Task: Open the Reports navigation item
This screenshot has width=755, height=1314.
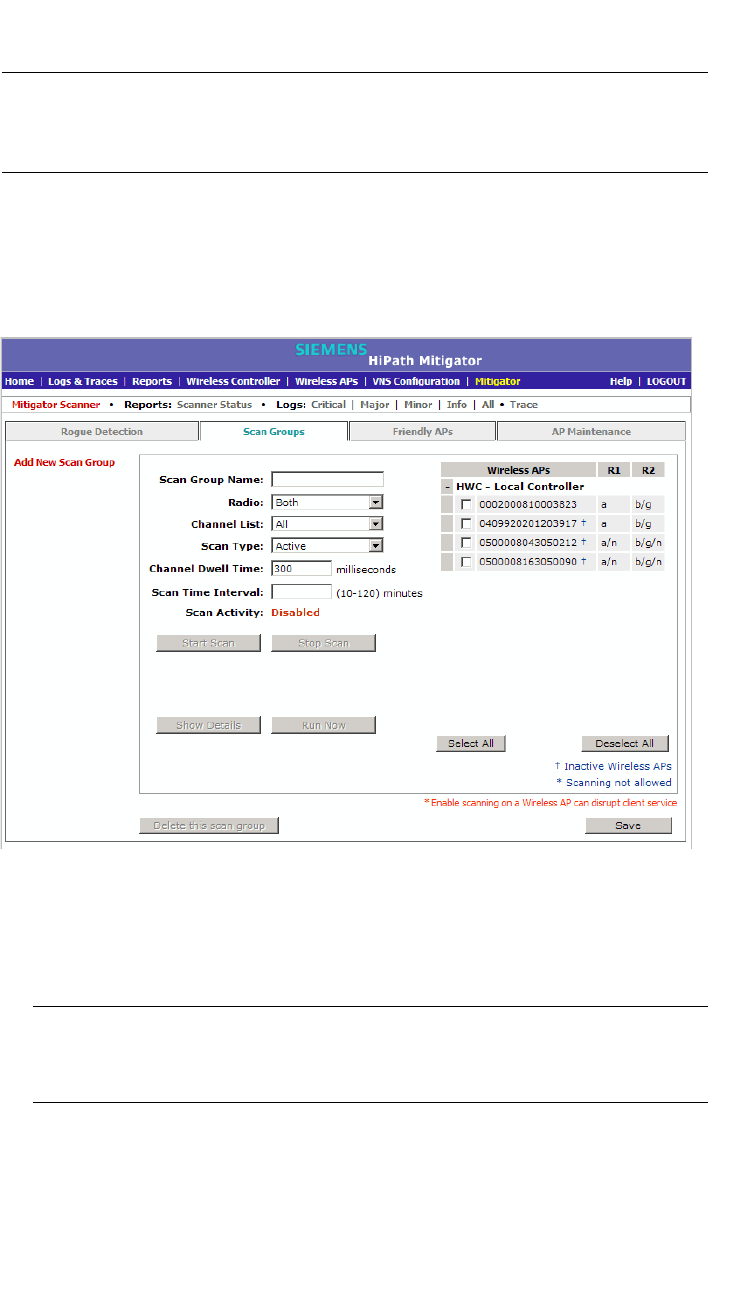Action: pos(152,382)
